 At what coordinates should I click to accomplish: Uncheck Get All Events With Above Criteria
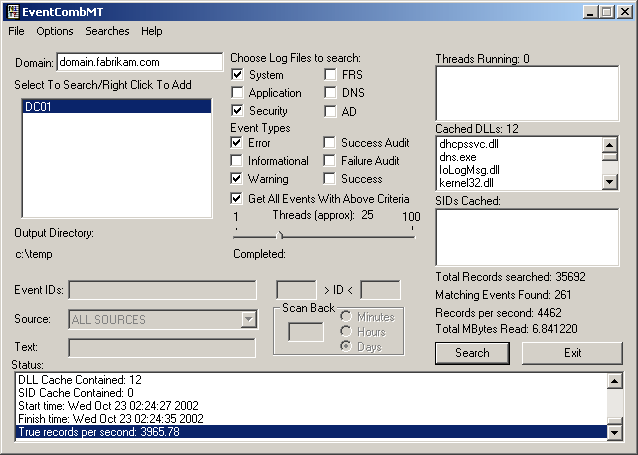[237, 199]
